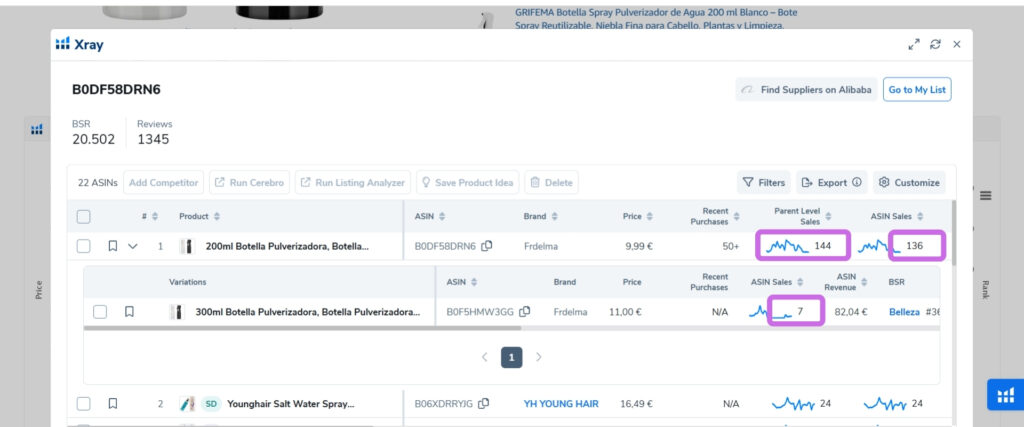Bookmark the 200ml Botella Pulverizadora row

pos(112,246)
